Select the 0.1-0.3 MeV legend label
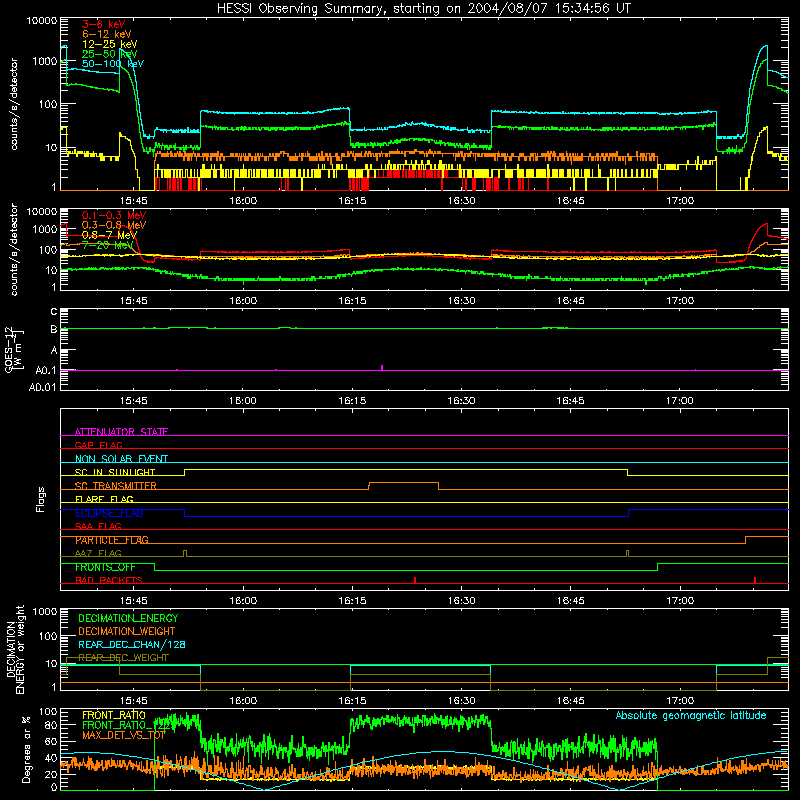The width and height of the screenshot is (800, 800). 114,215
